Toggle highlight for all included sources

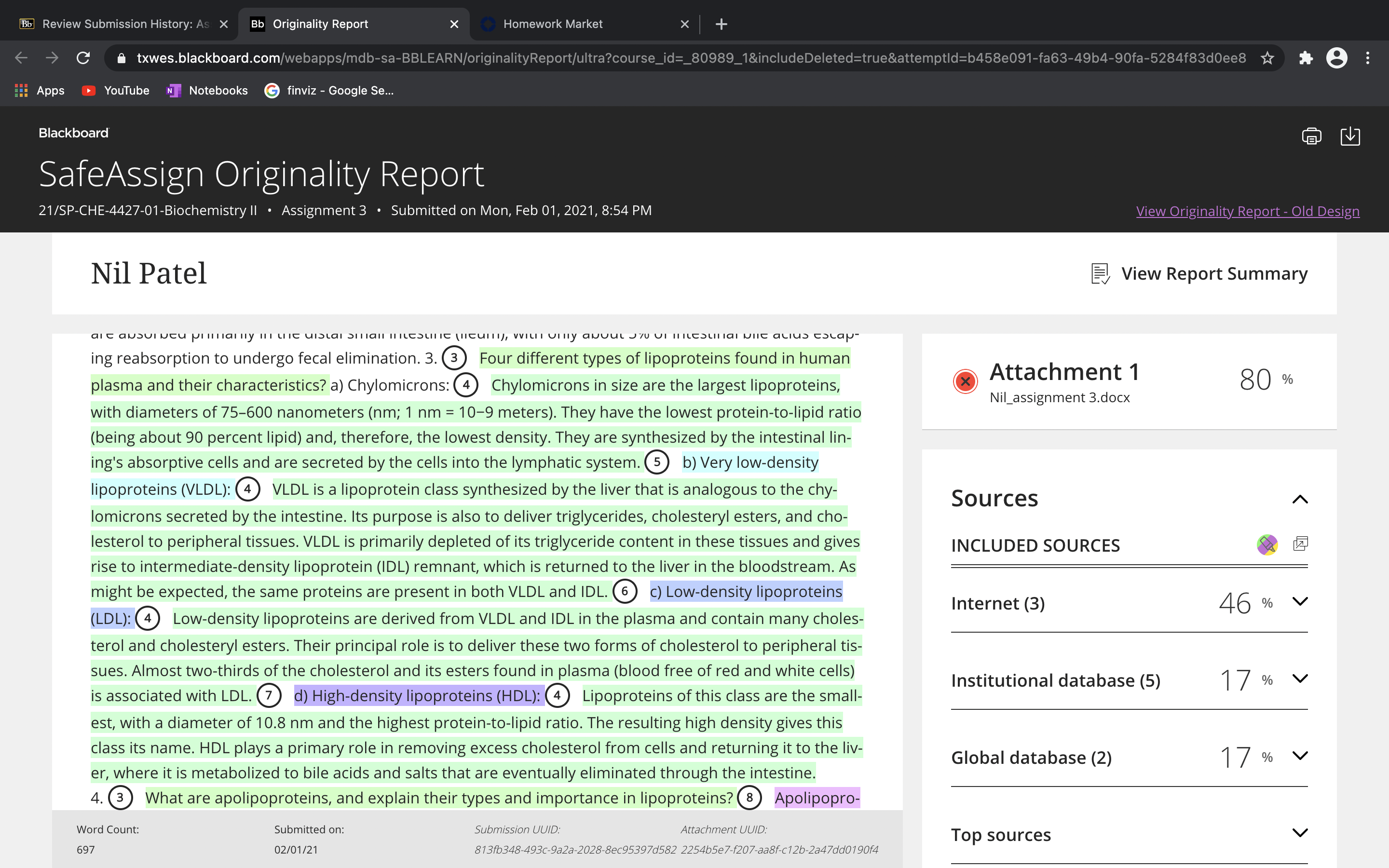click(1267, 544)
